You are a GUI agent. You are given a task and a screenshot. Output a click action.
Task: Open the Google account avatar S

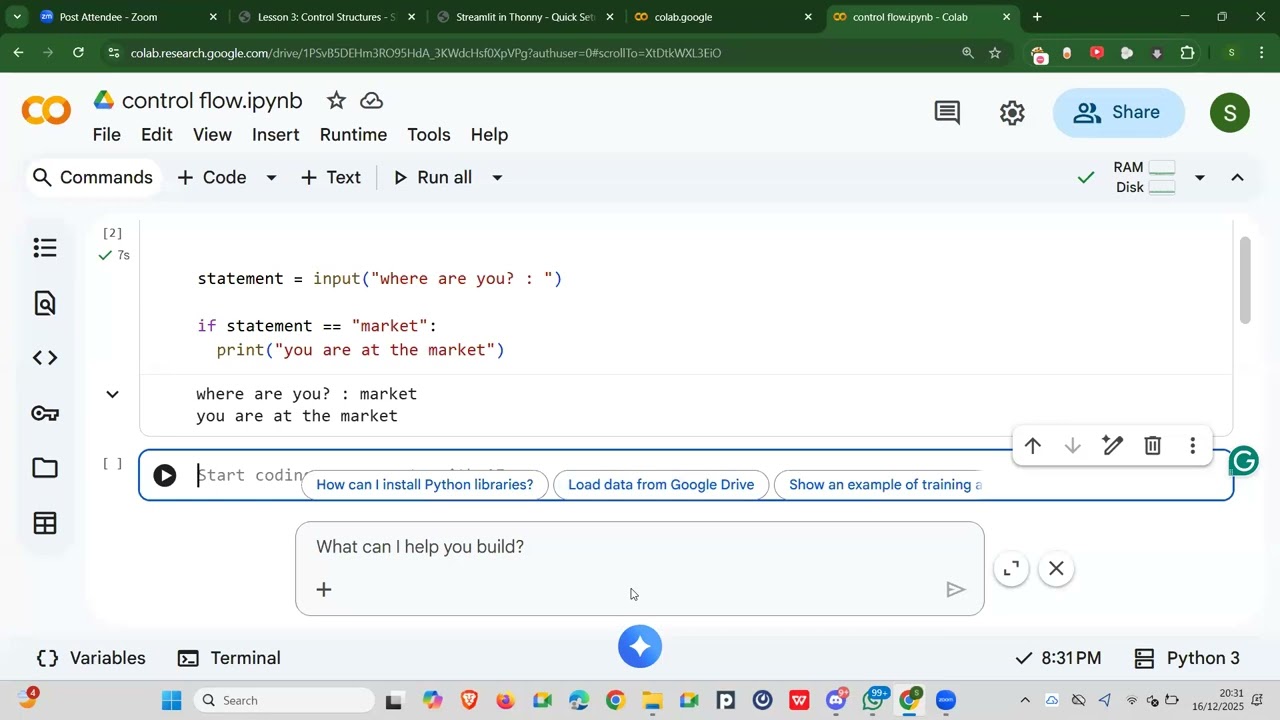(x=1230, y=112)
